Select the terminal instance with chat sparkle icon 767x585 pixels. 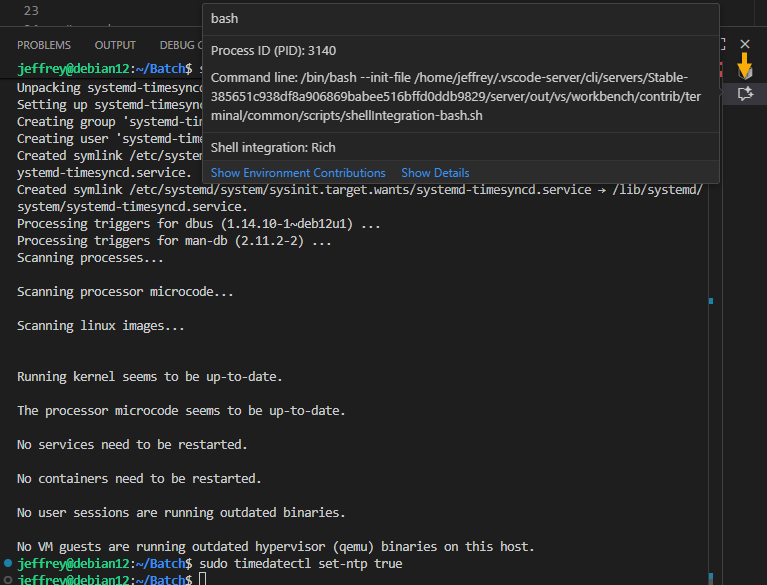click(744, 93)
